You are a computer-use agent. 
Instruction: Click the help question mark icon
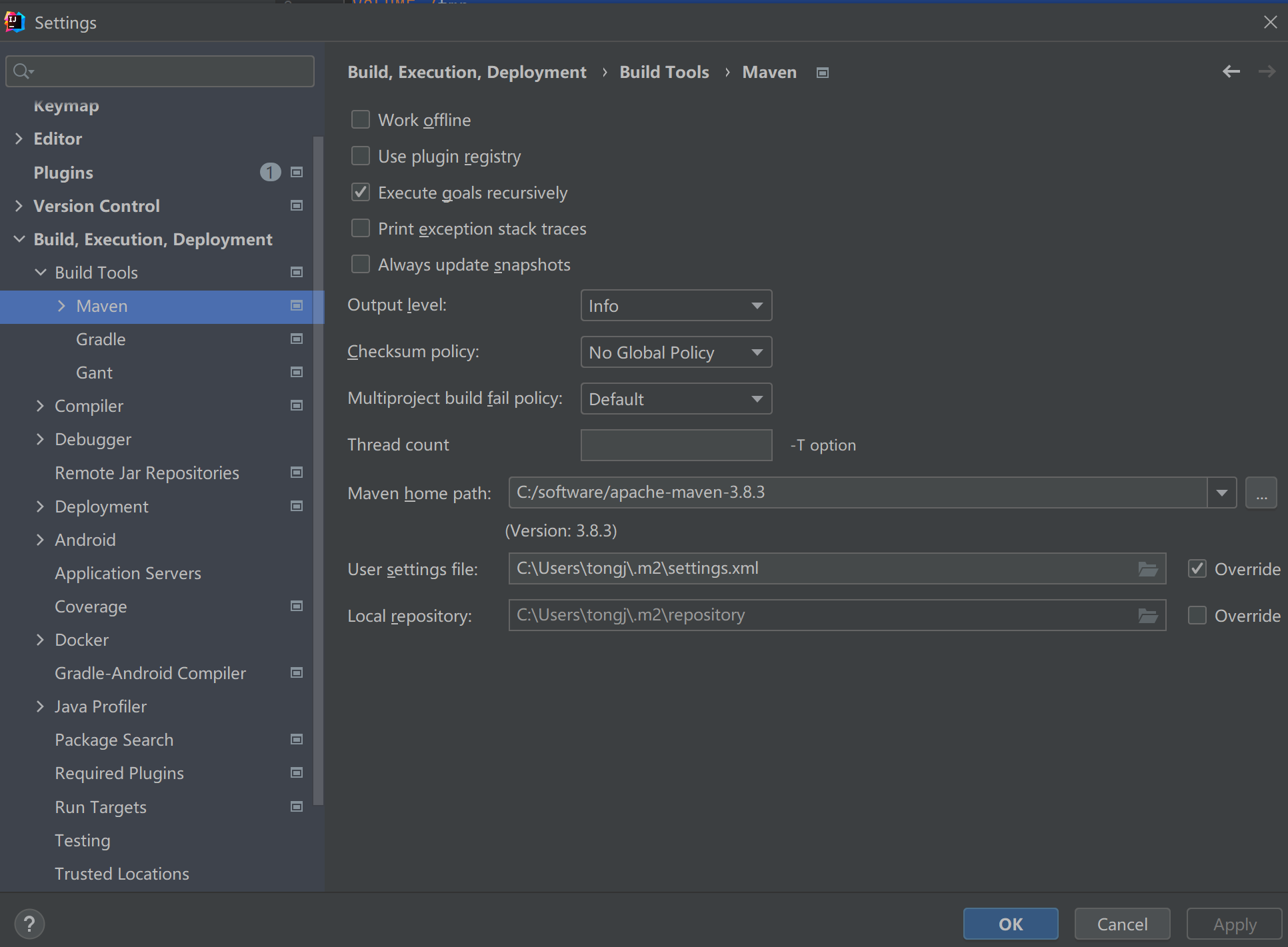click(29, 924)
